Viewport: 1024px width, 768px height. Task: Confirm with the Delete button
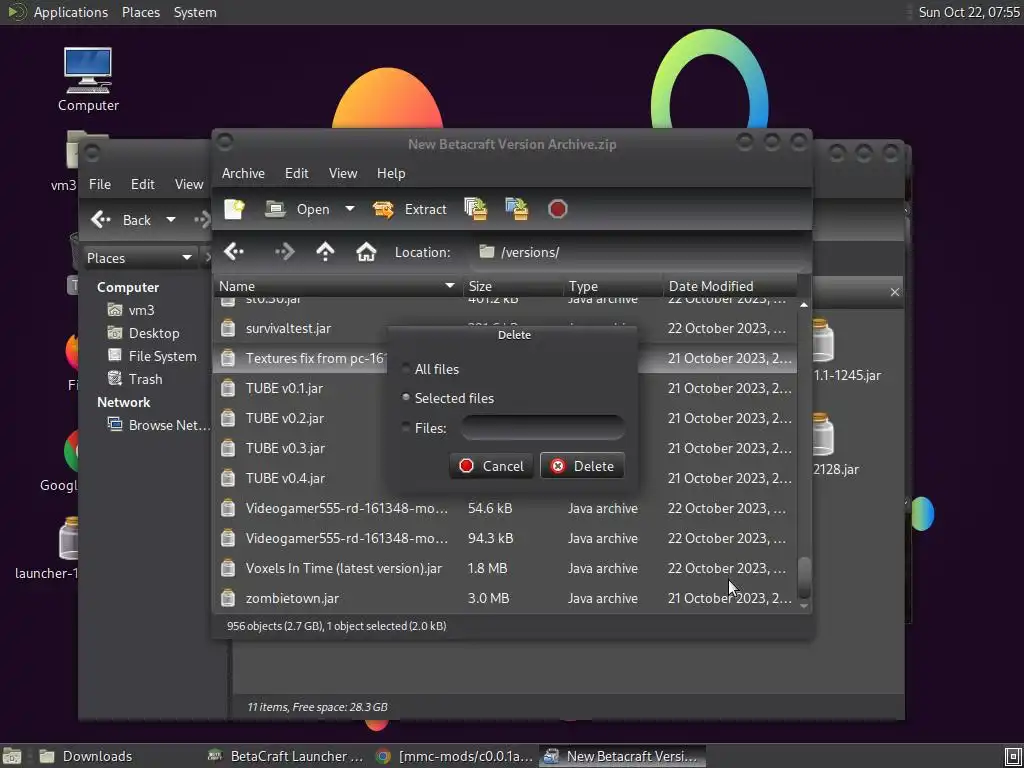582,466
